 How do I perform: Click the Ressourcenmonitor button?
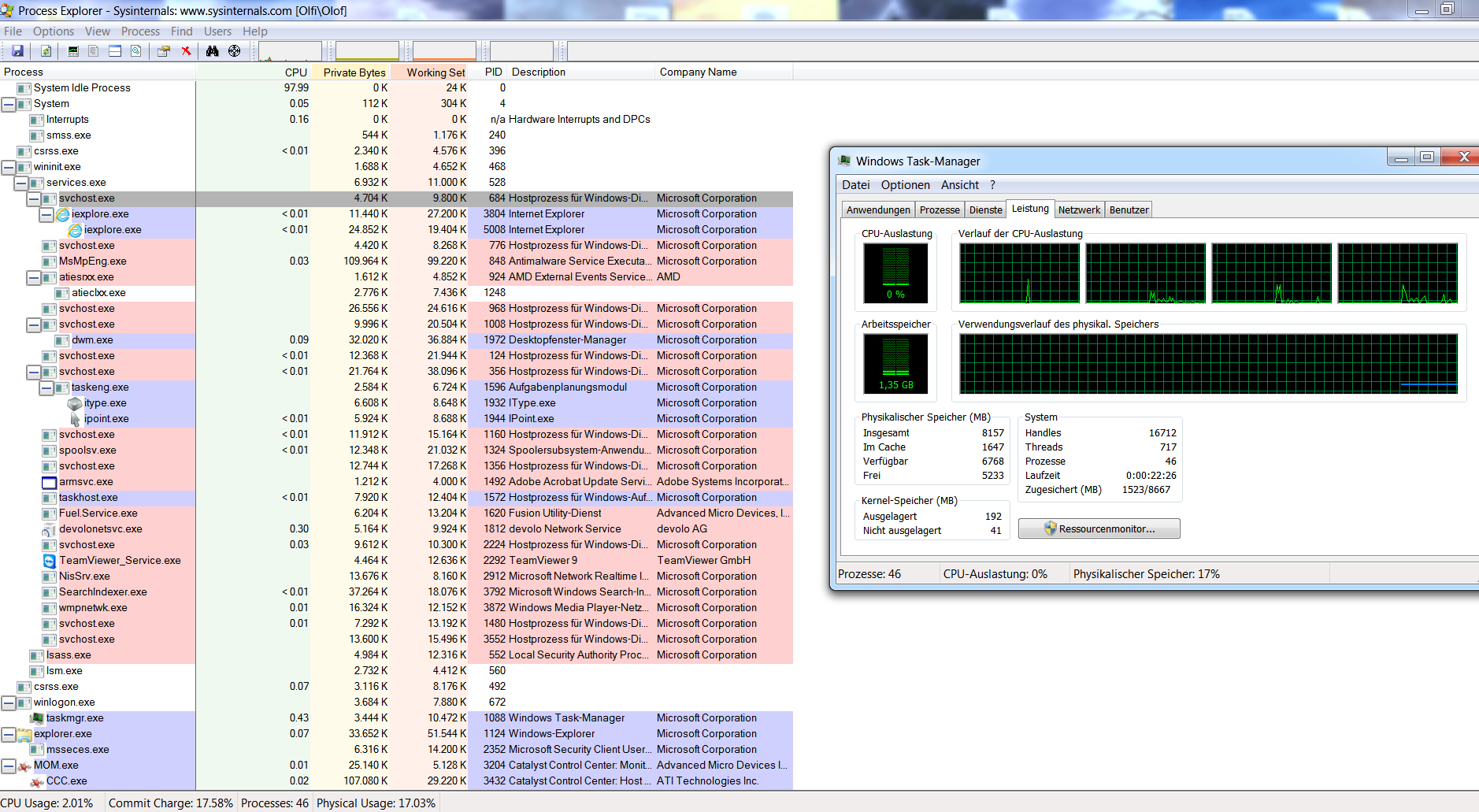[1099, 528]
